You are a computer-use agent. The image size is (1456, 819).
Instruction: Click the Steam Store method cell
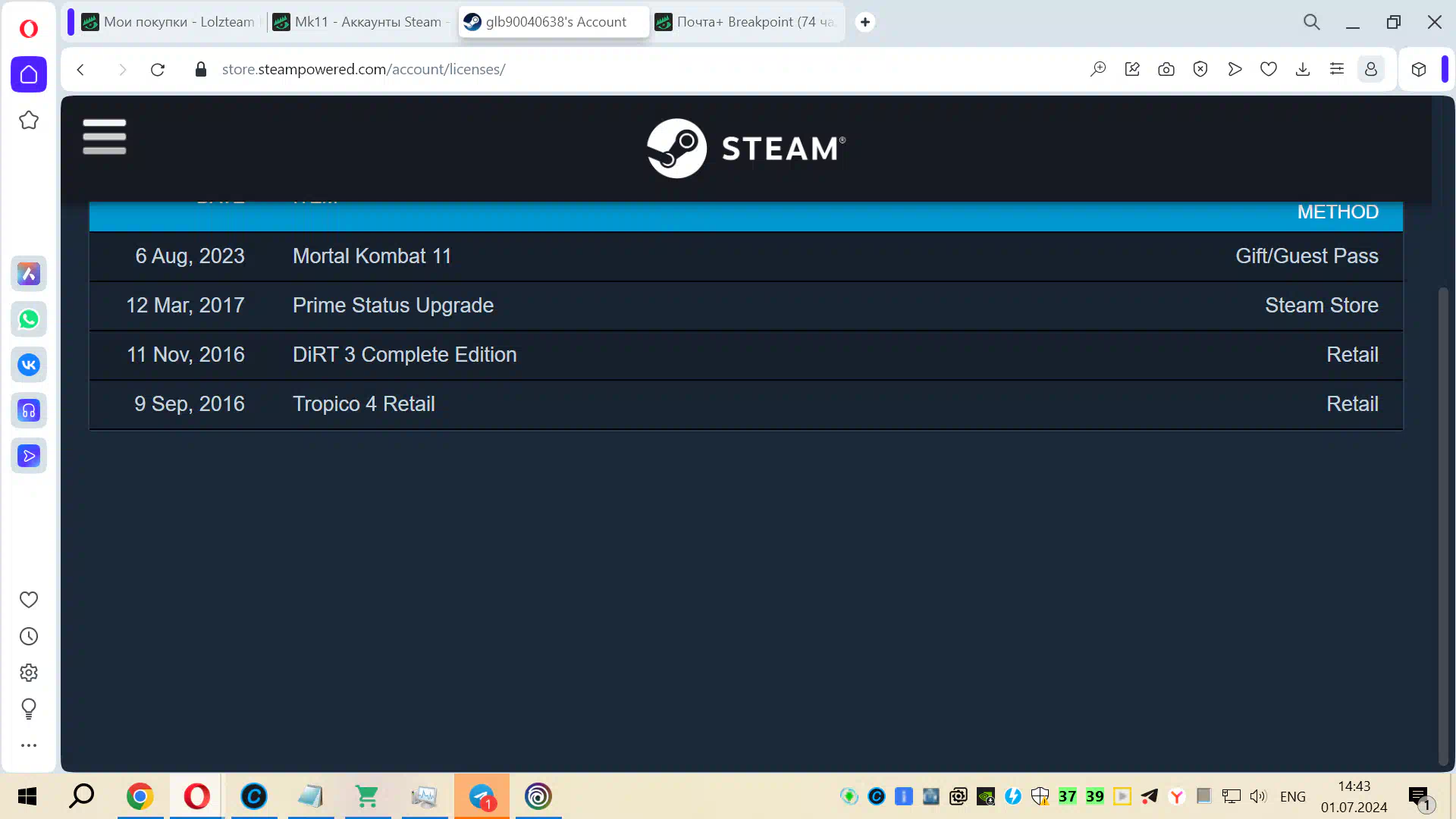pyautogui.click(x=1322, y=306)
